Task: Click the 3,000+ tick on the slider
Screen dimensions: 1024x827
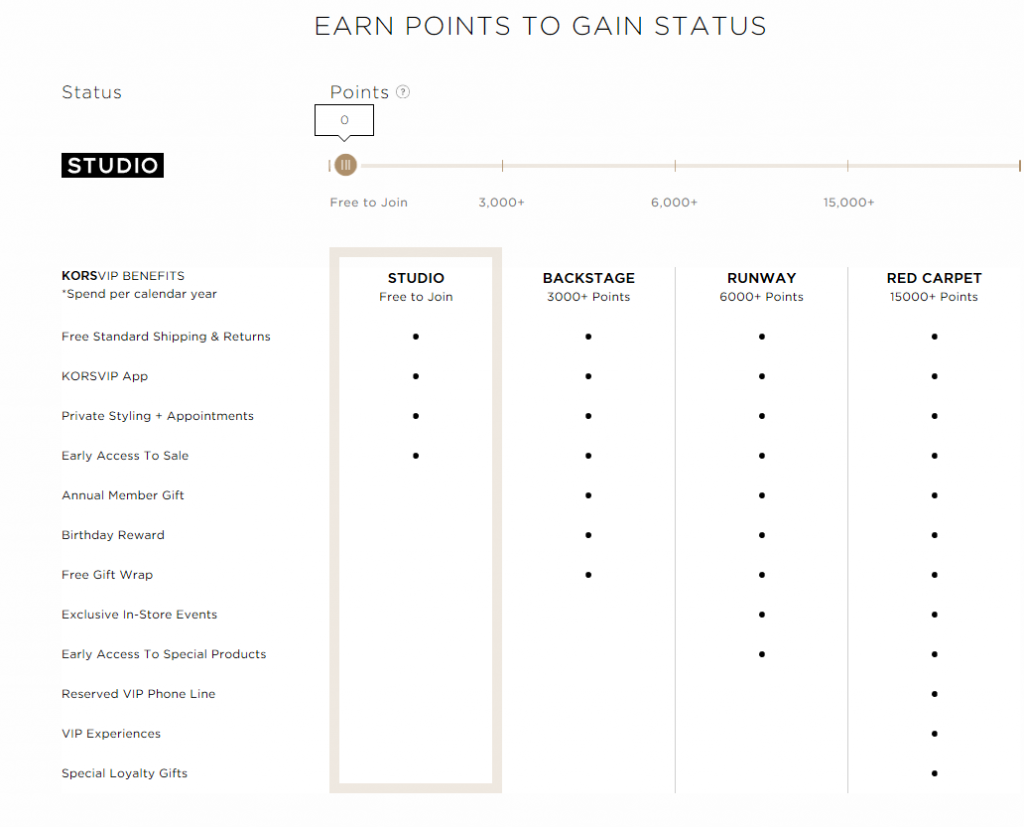Action: coord(502,166)
